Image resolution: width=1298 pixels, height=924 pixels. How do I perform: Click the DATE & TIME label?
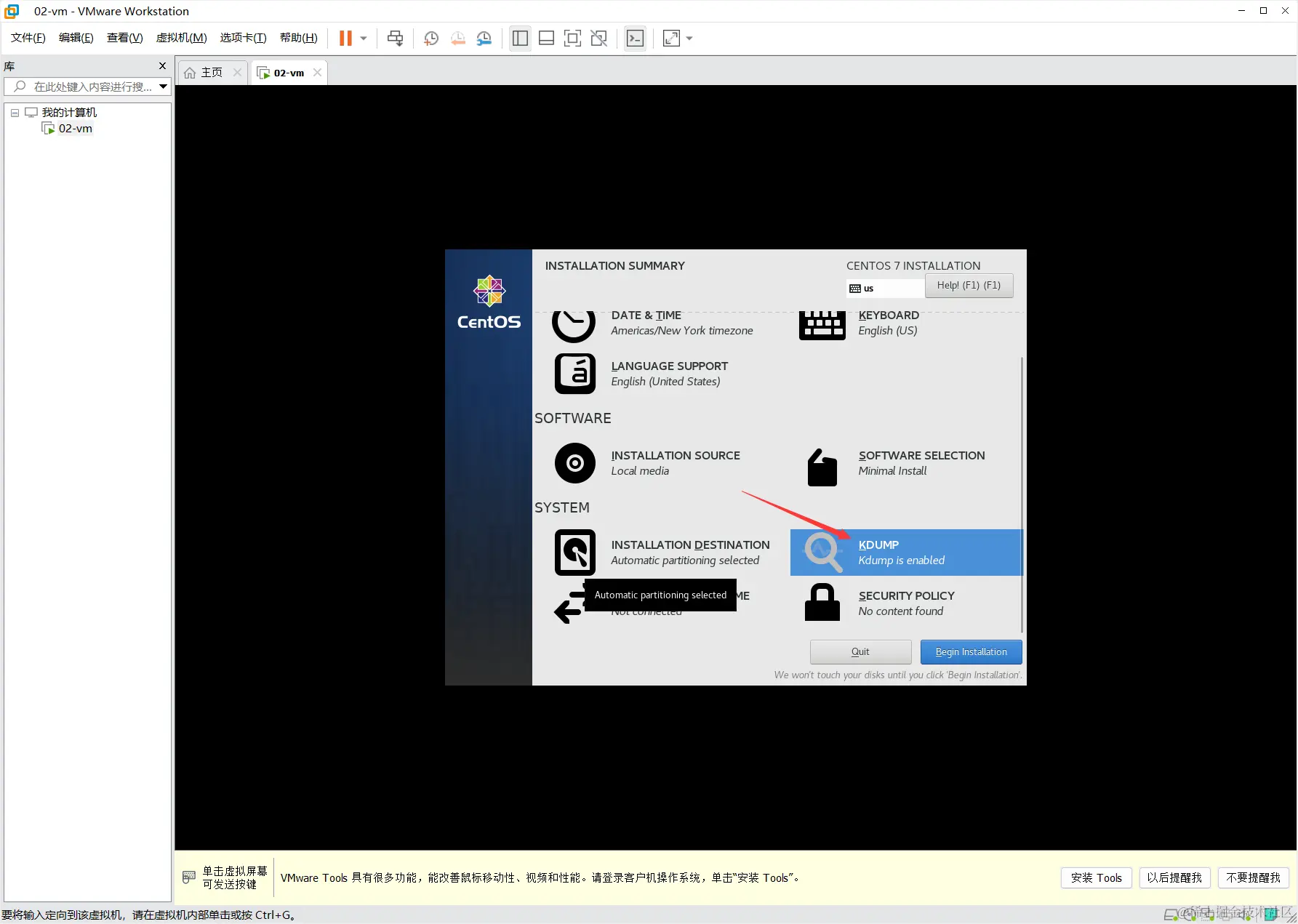(646, 316)
